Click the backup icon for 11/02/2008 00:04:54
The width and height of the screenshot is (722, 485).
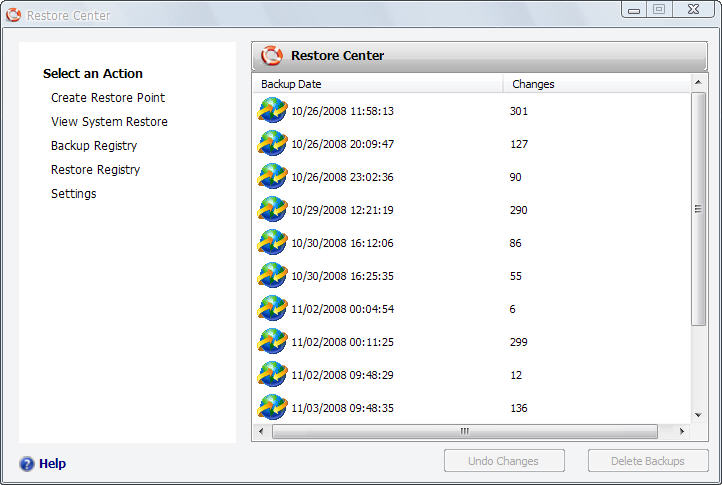272,308
